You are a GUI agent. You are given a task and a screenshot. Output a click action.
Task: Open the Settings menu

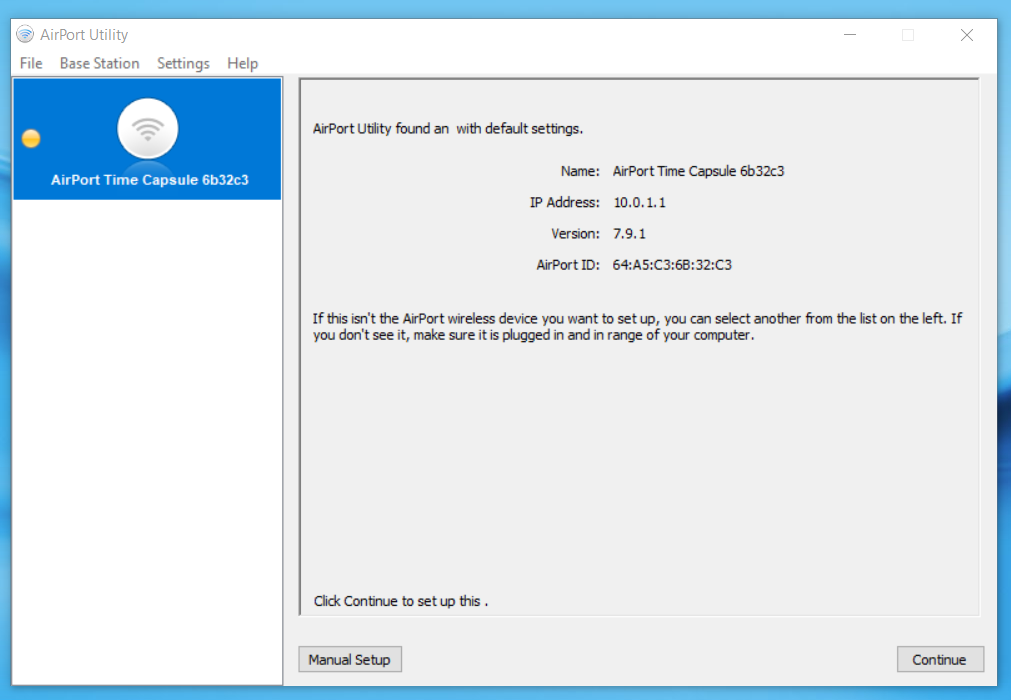click(183, 63)
